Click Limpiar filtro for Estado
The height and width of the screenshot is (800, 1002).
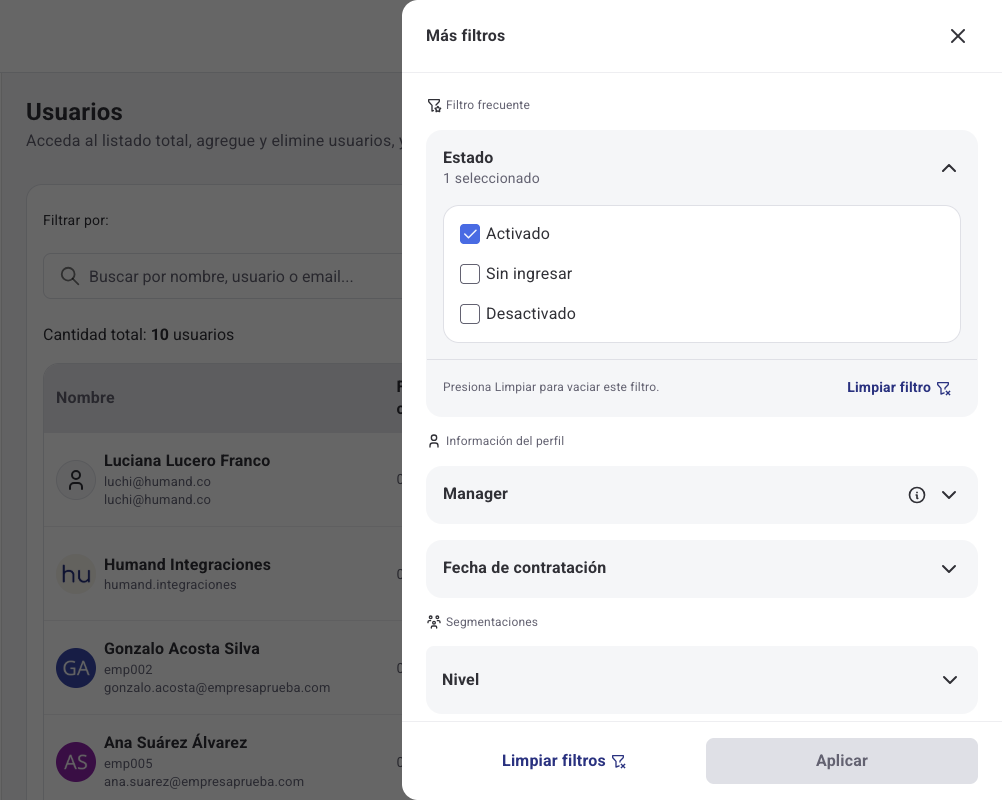coord(898,387)
